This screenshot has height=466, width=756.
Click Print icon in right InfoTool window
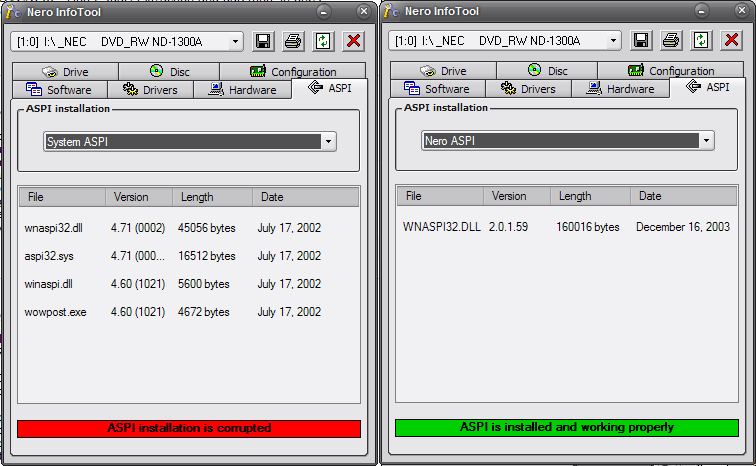point(671,40)
